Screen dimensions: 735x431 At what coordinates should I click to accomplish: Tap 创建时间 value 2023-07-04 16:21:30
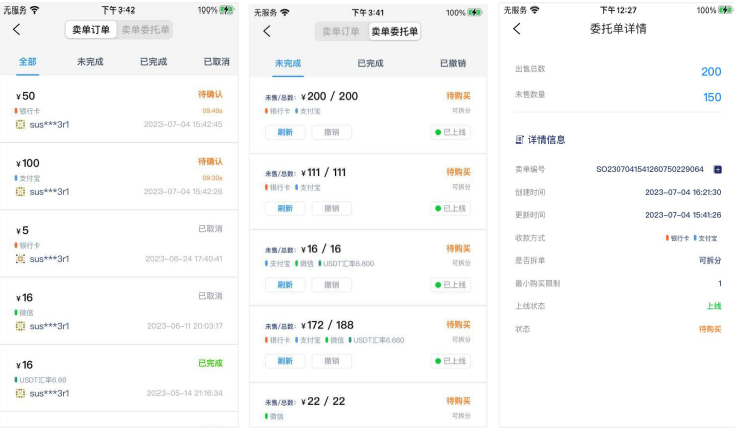(x=683, y=192)
